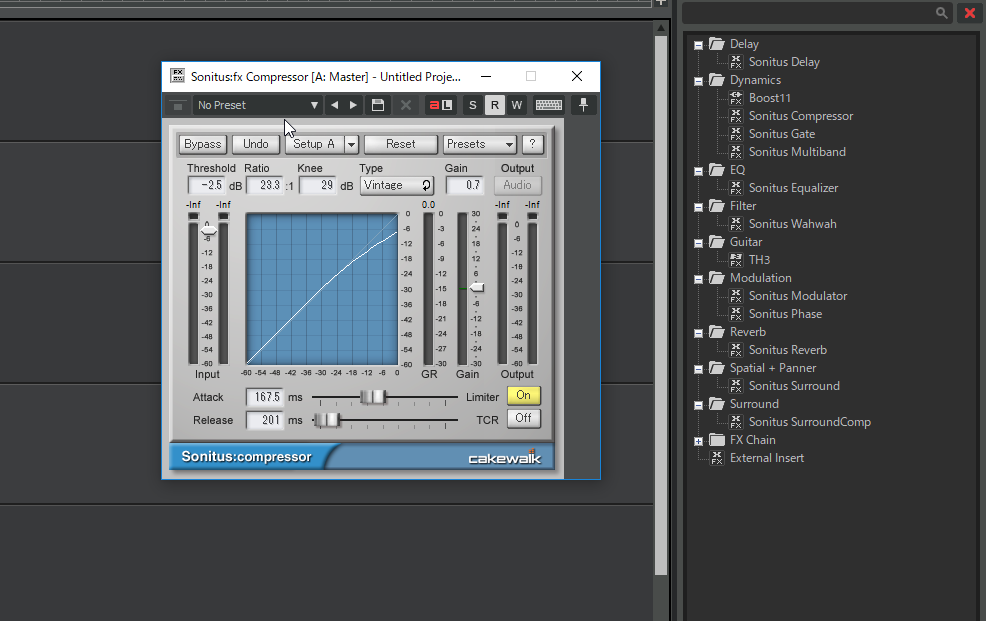
Task: Click the Output Audio button
Action: (x=518, y=185)
